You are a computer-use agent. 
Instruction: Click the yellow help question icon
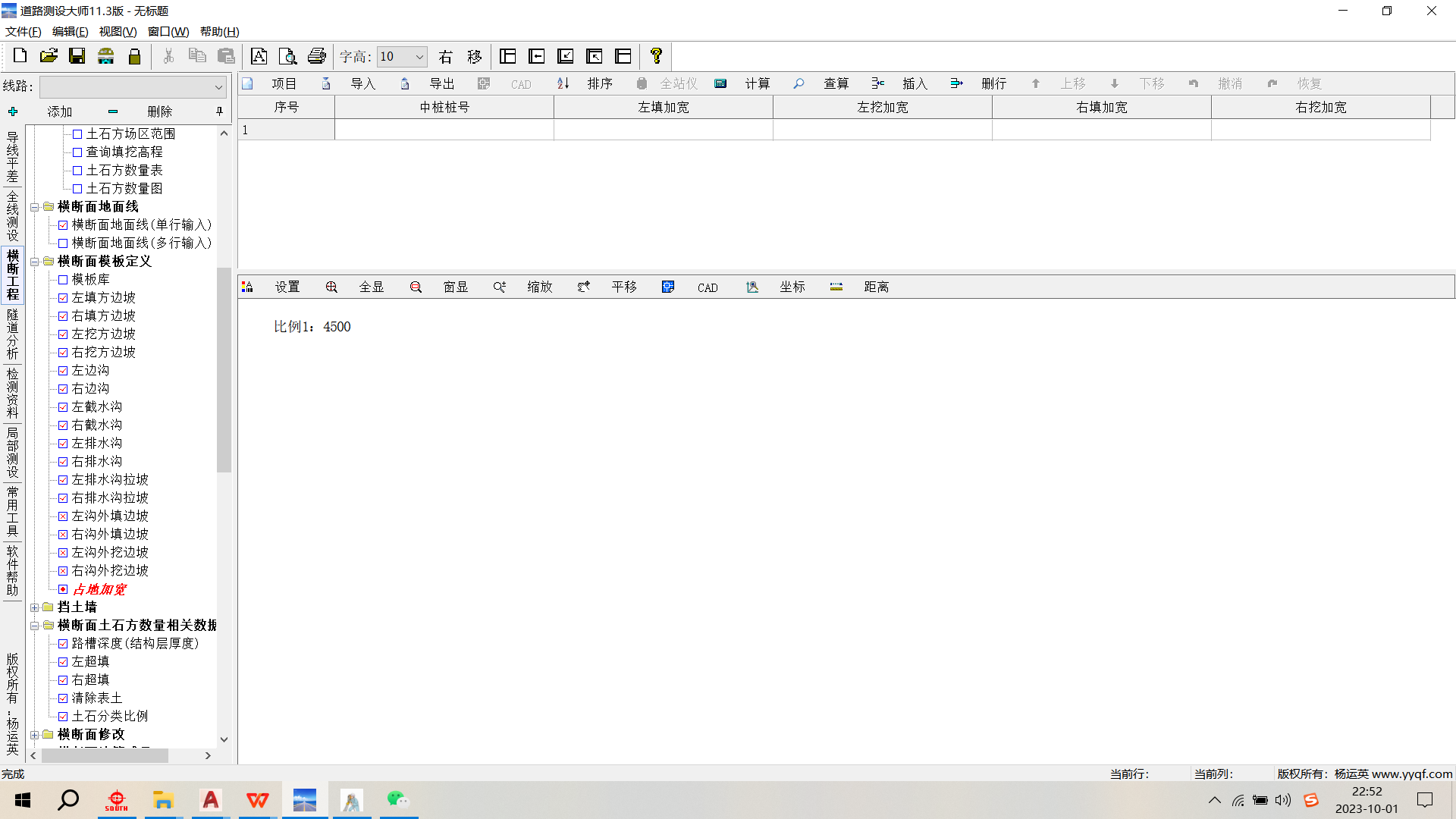(656, 56)
